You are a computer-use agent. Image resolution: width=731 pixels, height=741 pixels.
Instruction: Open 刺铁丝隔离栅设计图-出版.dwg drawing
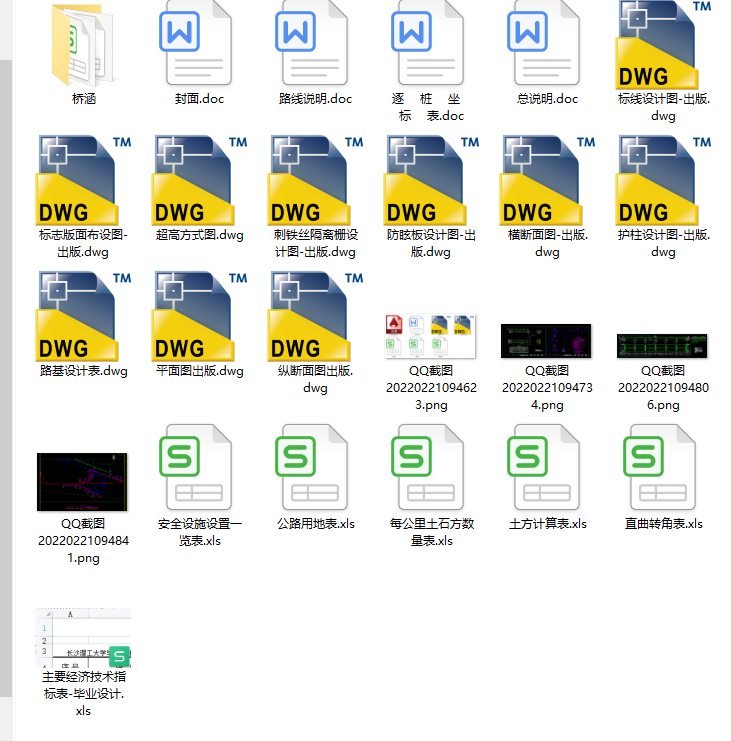(x=315, y=180)
